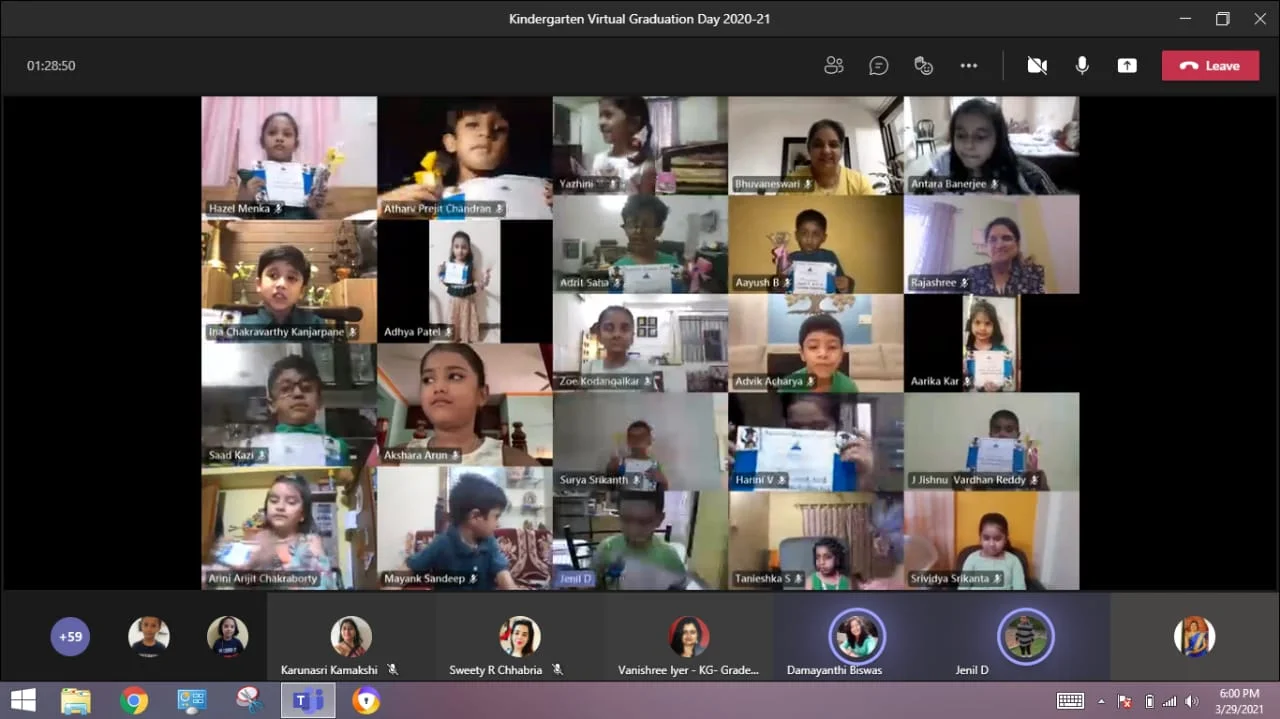
Task: Open the raise hand reactions menu
Action: 923,66
